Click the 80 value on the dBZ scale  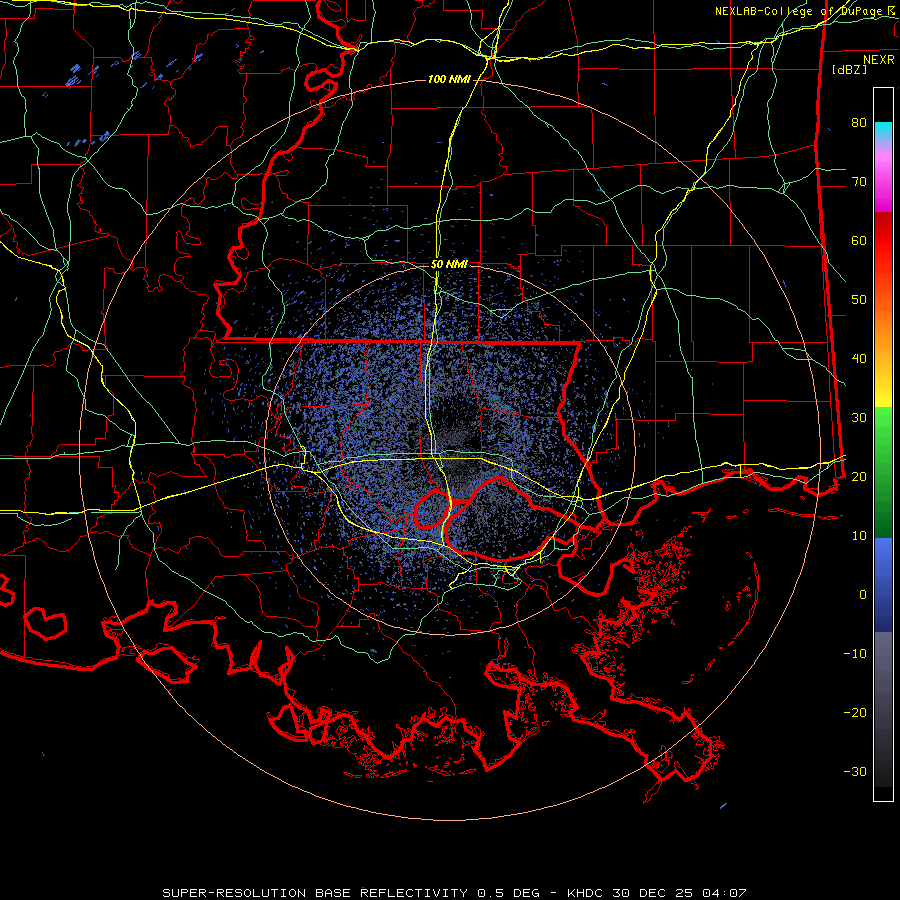click(859, 122)
